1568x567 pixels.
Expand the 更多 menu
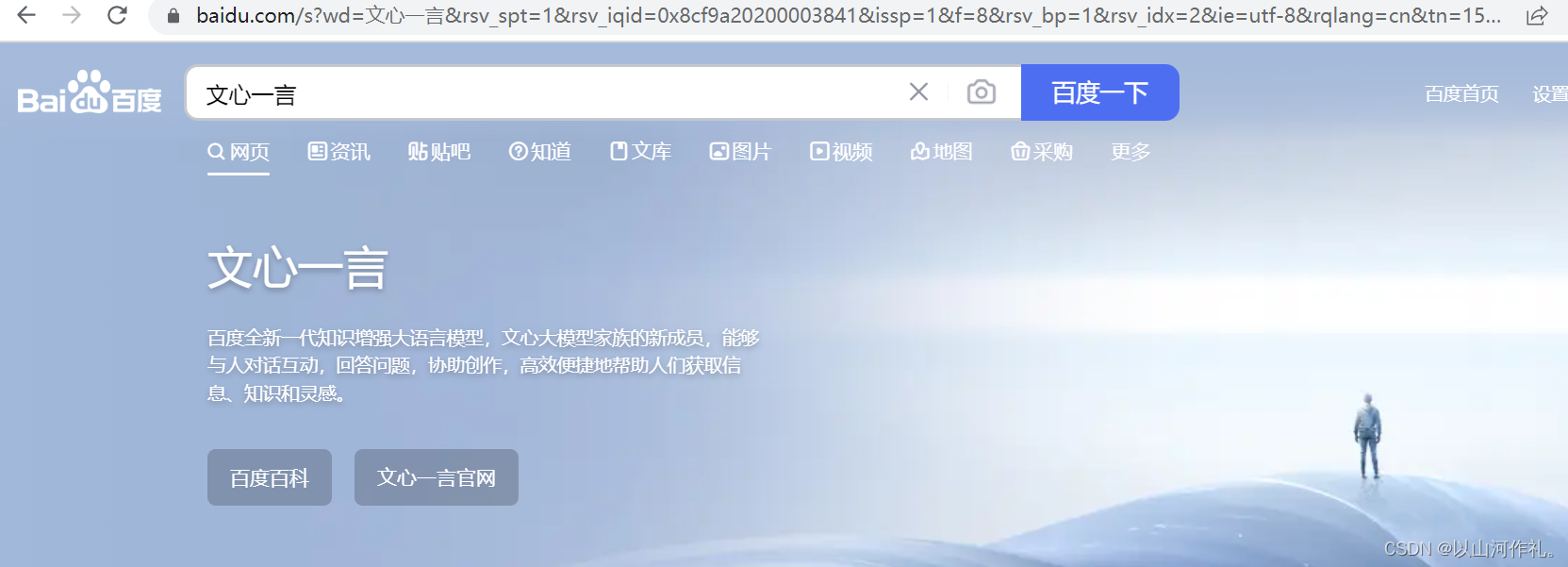(1131, 152)
